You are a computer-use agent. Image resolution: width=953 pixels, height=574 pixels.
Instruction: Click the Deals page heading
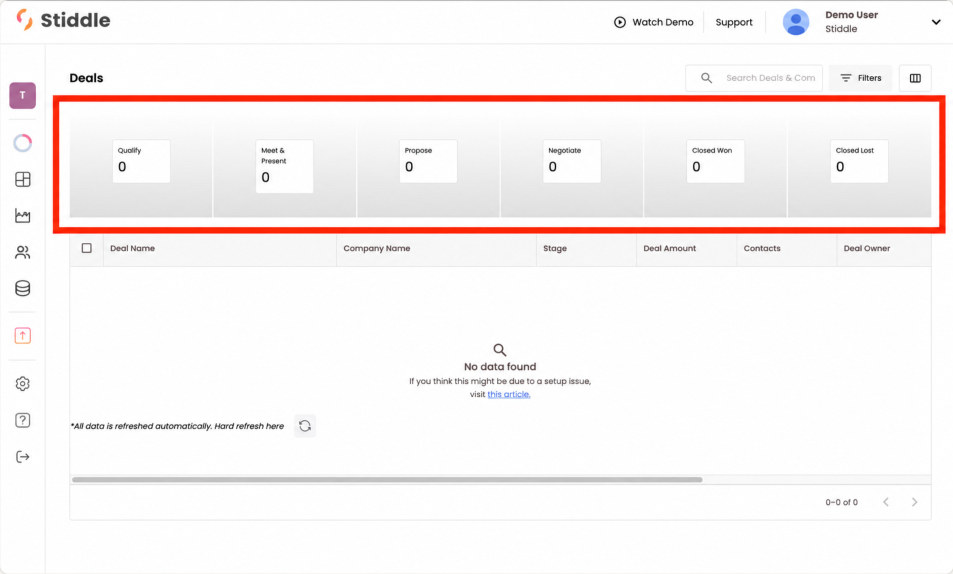[86, 78]
